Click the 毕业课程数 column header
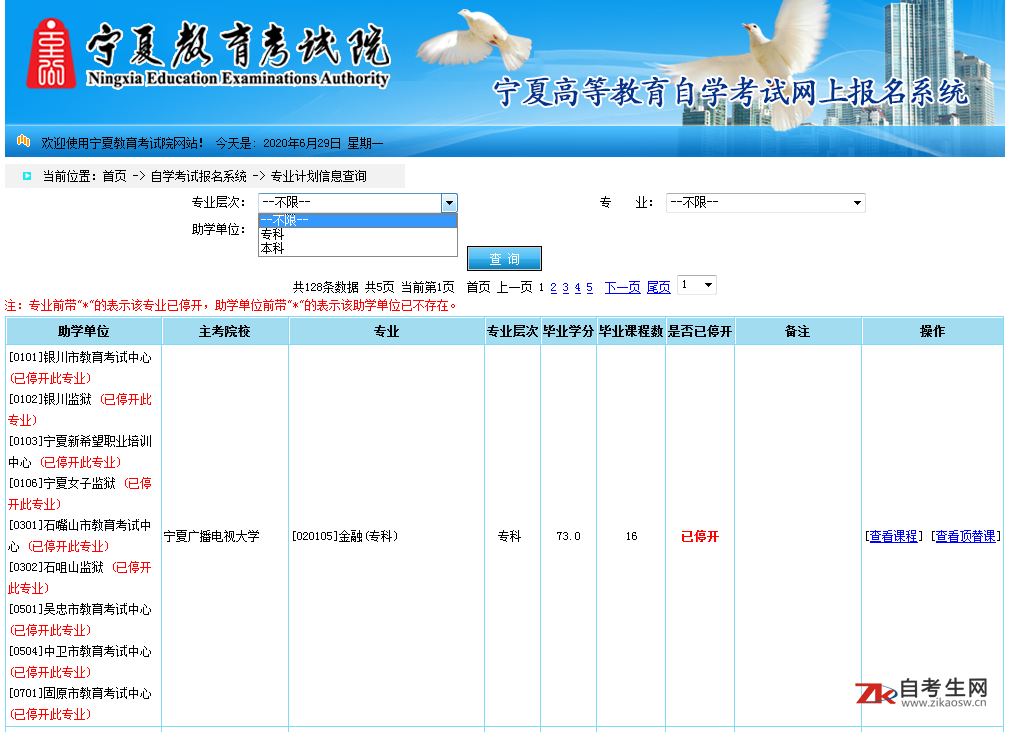 click(631, 331)
